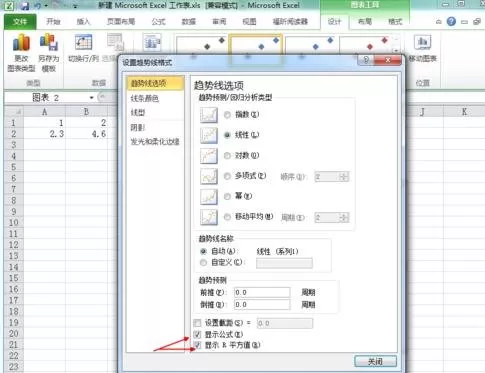Screen dimensions: 485x373
Task: Open the Review (审阅) ribbon tab
Action: coord(219,22)
